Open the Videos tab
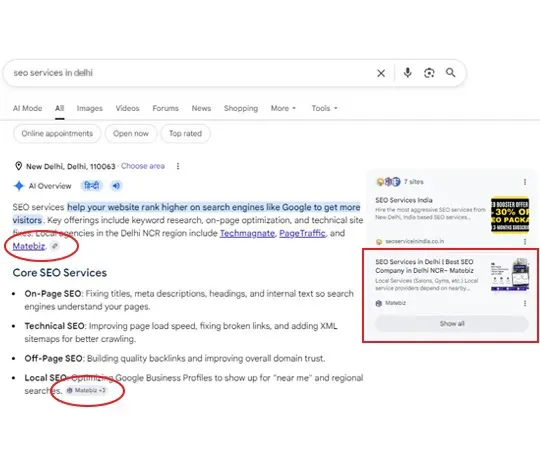This screenshot has height=450, width=540. (x=127, y=108)
